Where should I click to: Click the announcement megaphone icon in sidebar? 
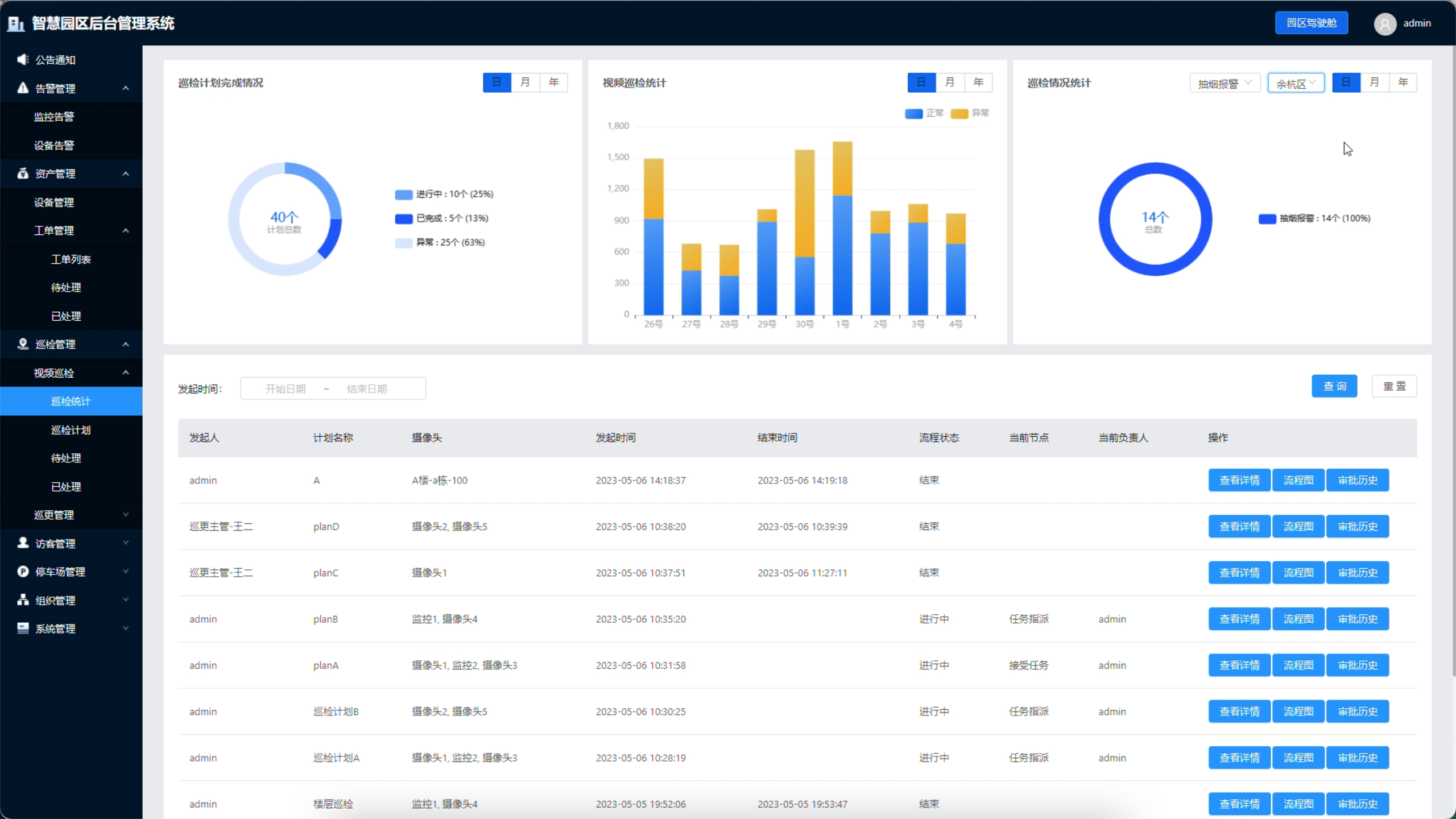tap(23, 60)
